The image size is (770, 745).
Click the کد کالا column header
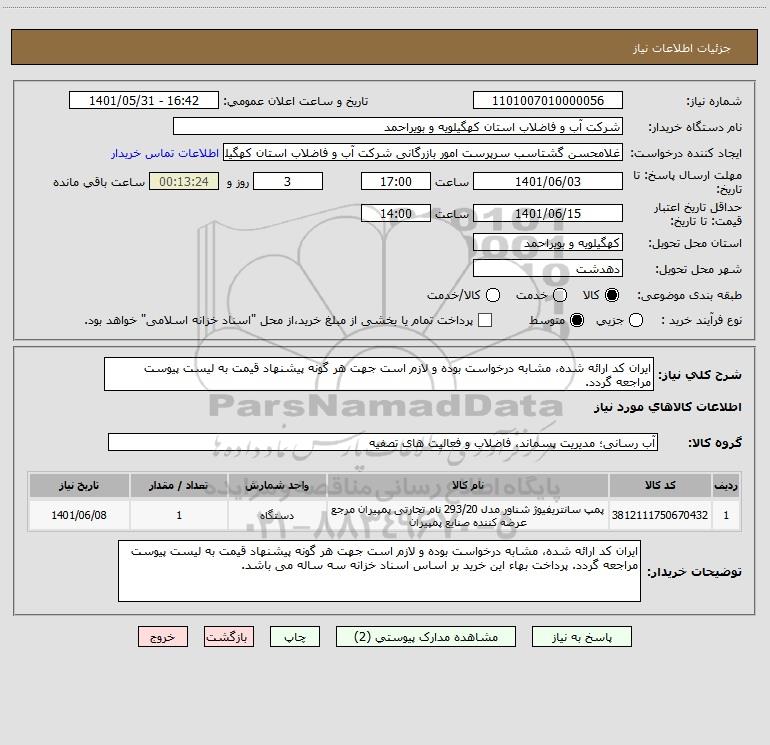point(660,486)
